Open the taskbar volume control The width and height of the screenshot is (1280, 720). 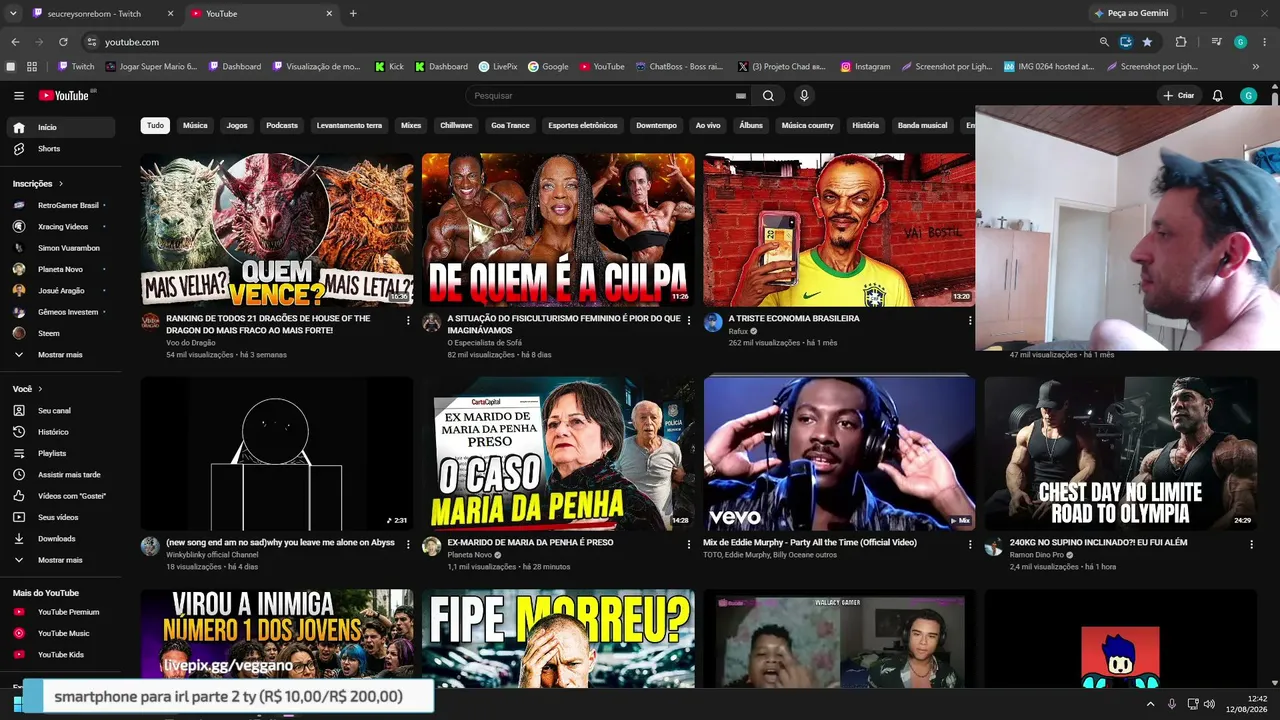coord(1209,704)
